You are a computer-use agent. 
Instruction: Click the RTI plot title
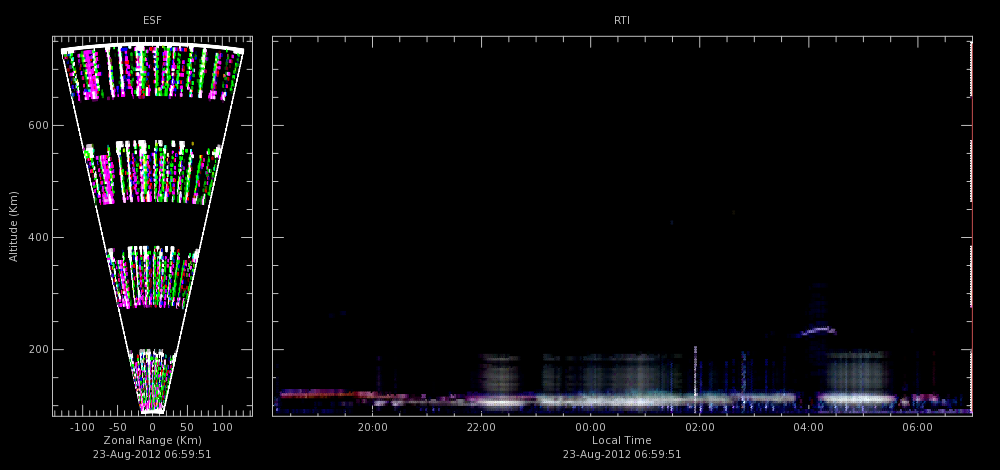coord(622,20)
